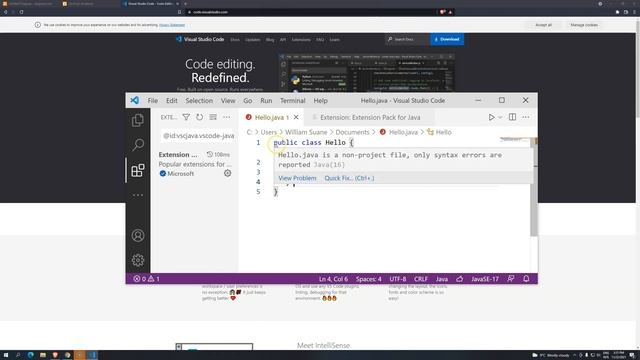
Task: Click View Problem in the hover popup
Action: (297, 178)
